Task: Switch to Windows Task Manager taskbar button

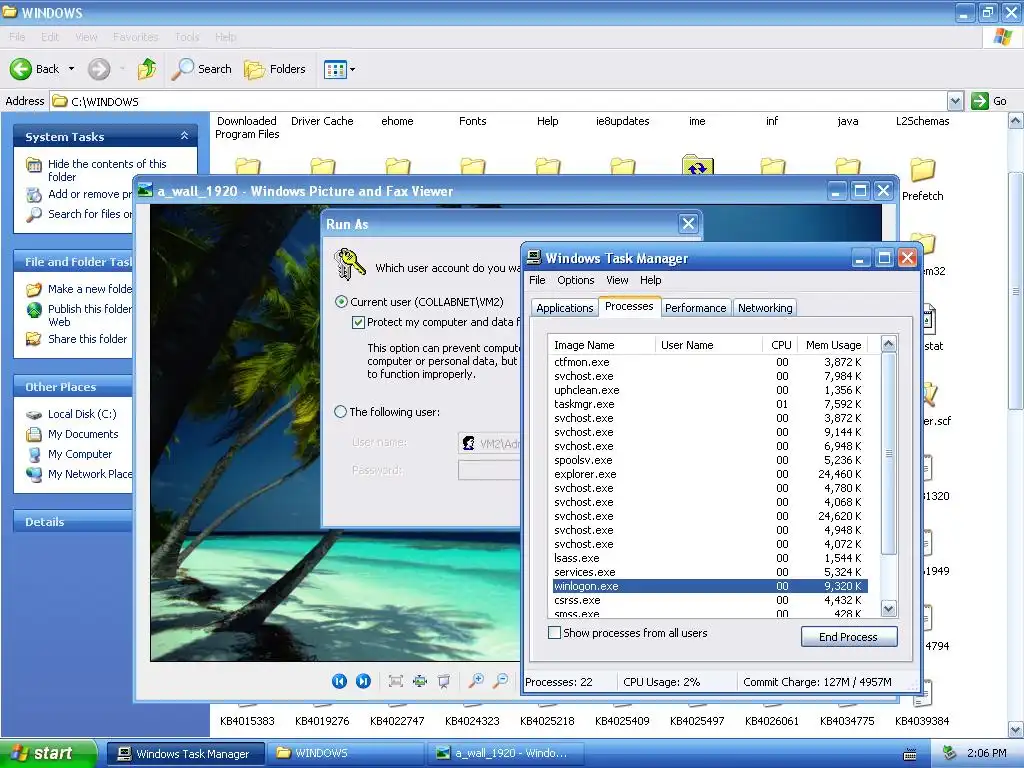Action: [x=185, y=754]
